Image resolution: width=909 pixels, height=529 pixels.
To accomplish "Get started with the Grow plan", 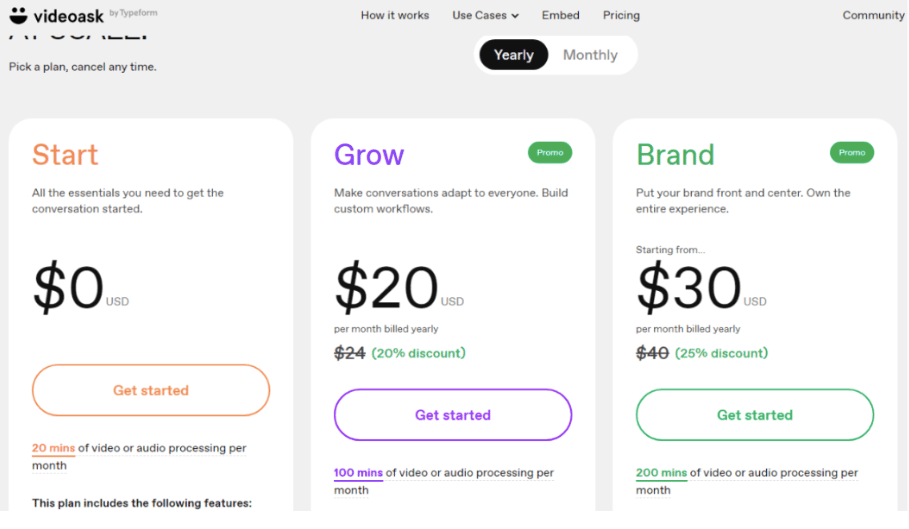I will 453,415.
